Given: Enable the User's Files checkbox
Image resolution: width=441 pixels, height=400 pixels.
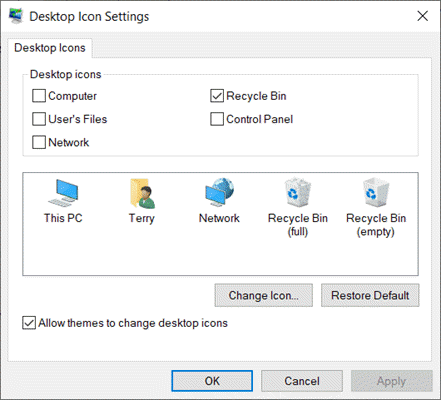Looking at the screenshot, I should (39, 119).
